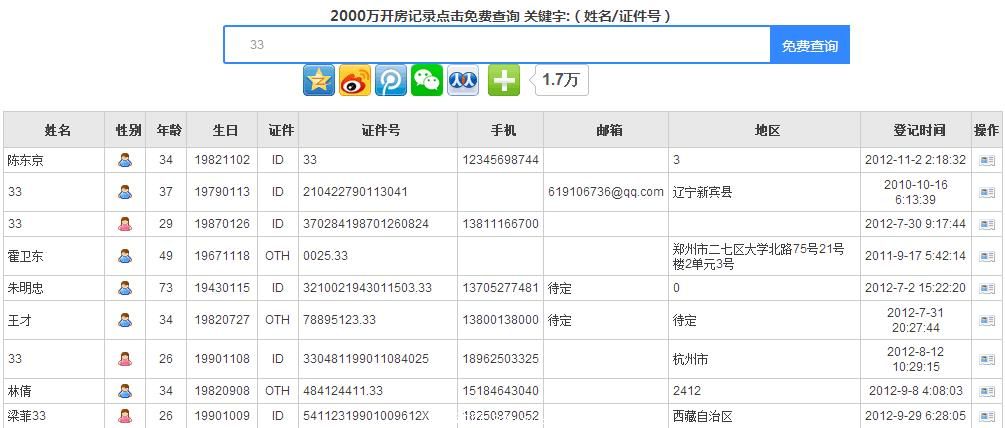
Task: Open the action icon in the 2012-7-2 15:22:20 row
Action: click(986, 288)
